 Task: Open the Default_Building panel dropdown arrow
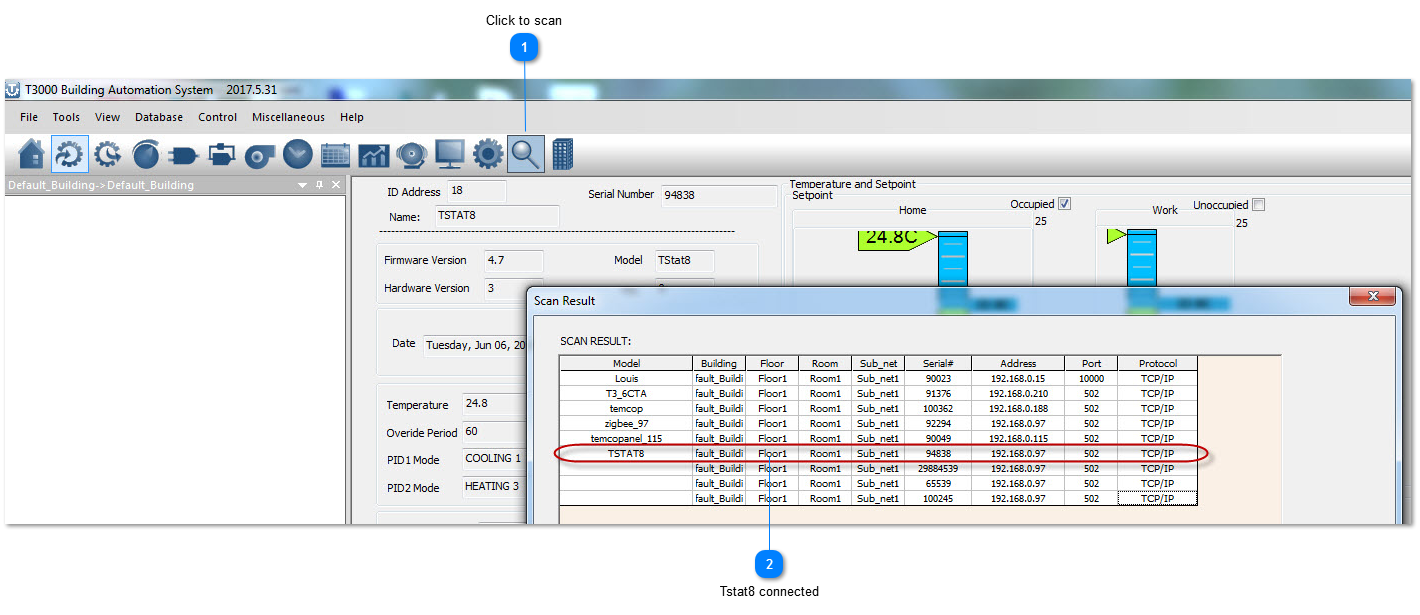click(x=303, y=185)
